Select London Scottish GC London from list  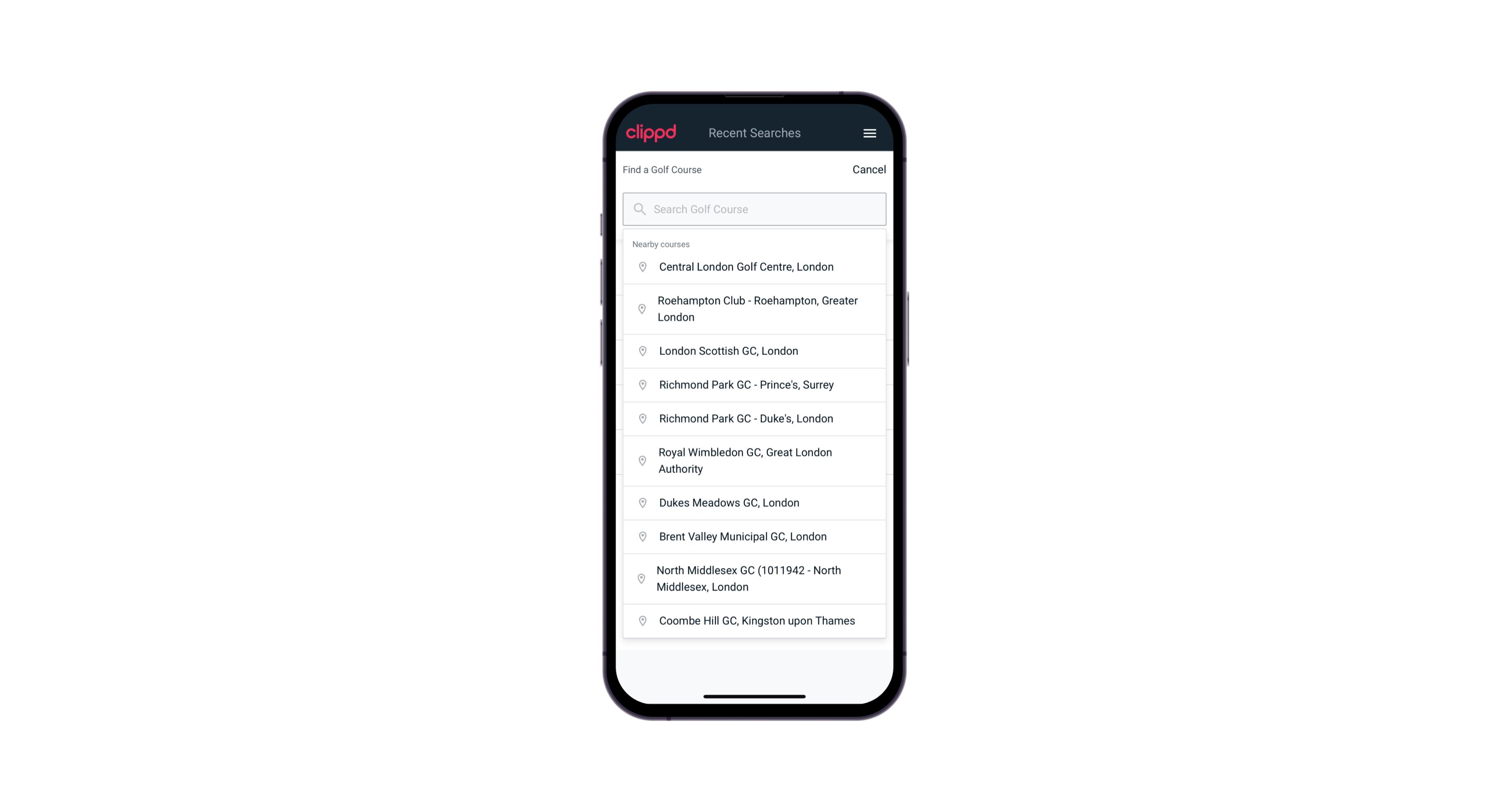754,350
